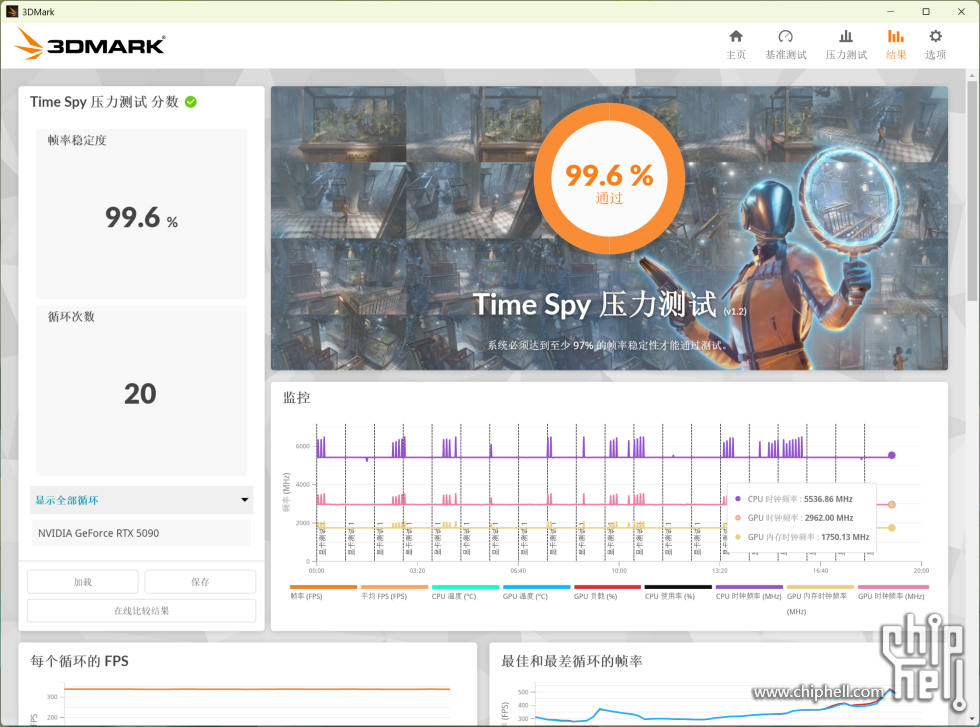Screen dimensions: 980x727
Task: Toggle the CPU 使用率 (%) legend item
Action: (x=678, y=592)
